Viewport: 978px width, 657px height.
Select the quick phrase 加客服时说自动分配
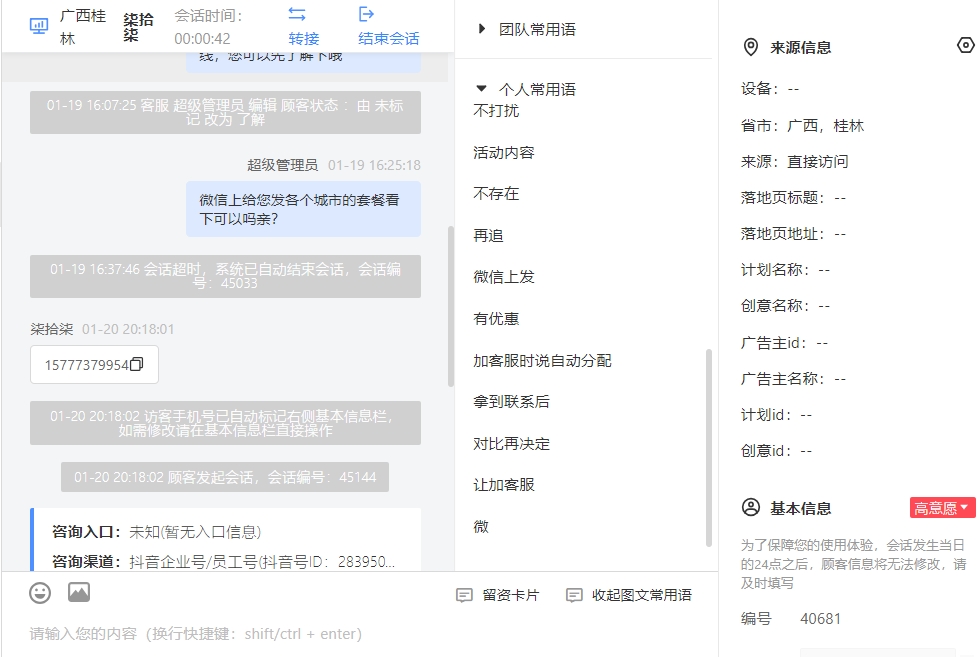pyautogui.click(x=542, y=360)
